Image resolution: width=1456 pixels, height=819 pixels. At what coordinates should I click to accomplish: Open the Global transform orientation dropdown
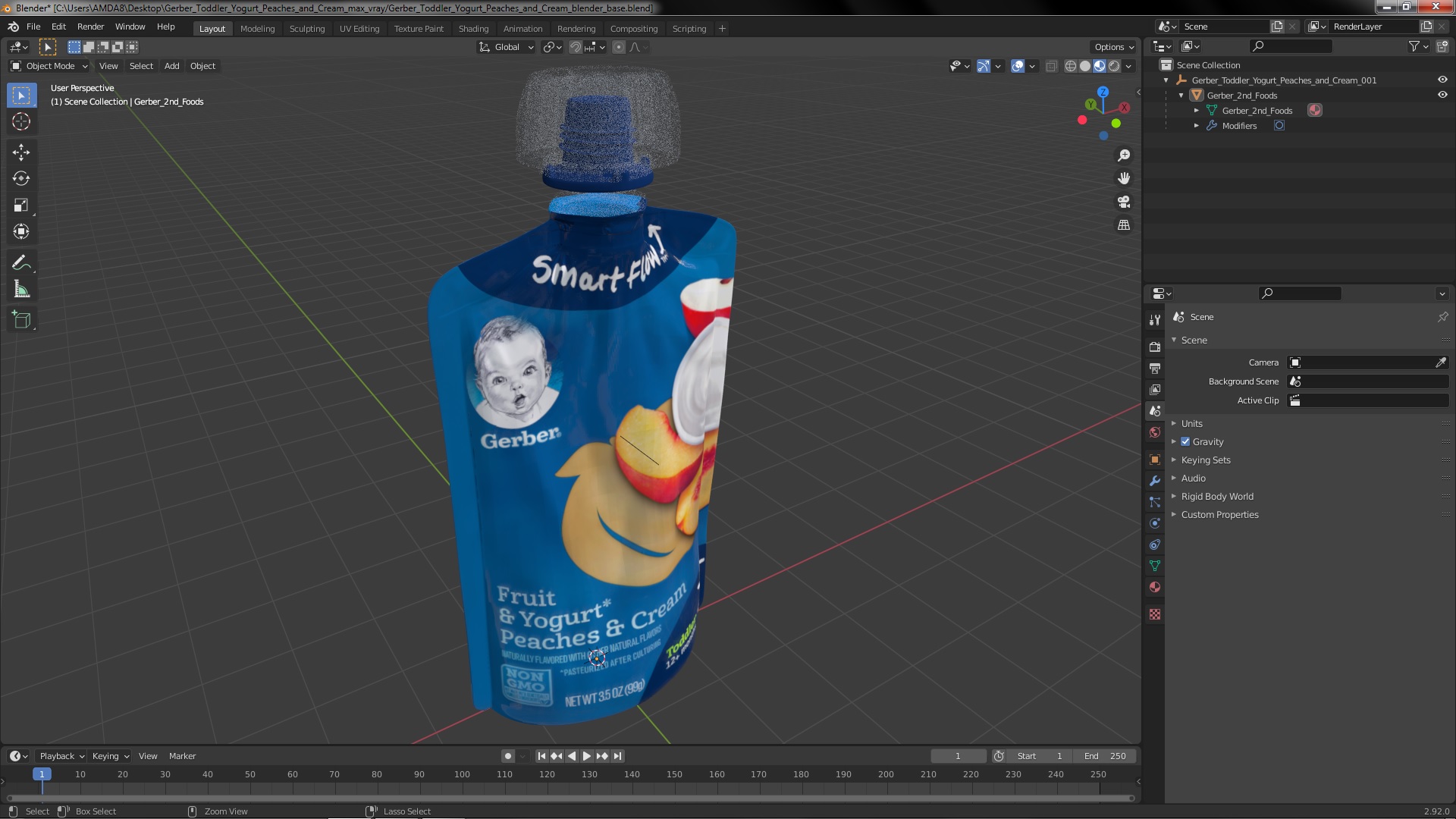(507, 47)
